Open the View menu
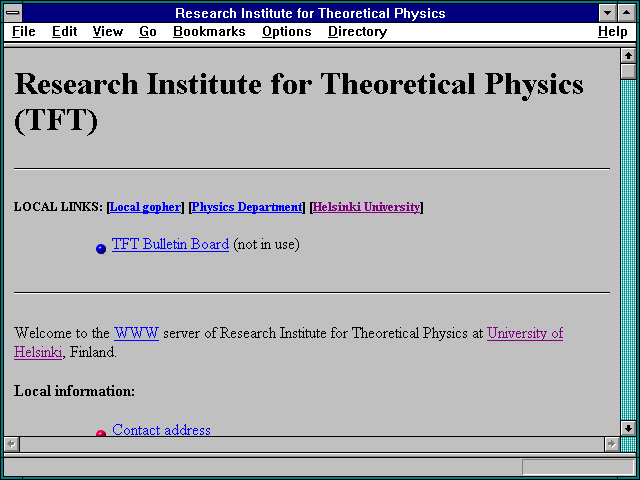The height and width of the screenshot is (480, 640). click(x=108, y=31)
